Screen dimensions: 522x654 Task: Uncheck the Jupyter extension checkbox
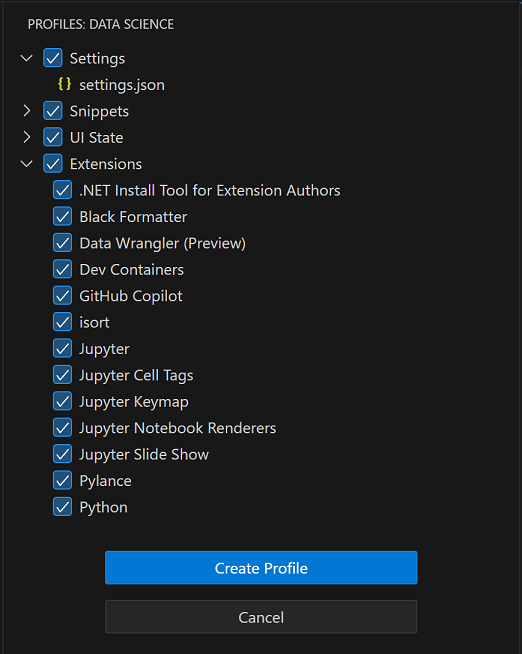point(63,348)
